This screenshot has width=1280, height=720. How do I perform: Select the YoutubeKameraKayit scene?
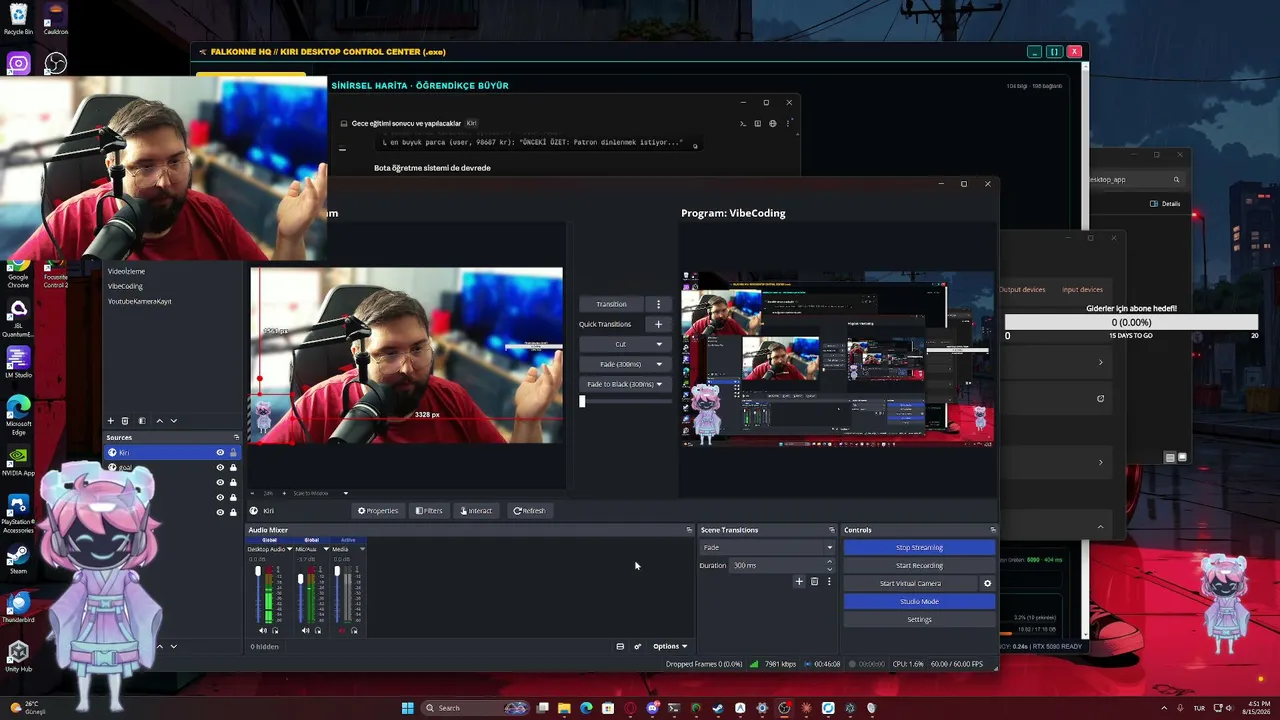click(139, 301)
